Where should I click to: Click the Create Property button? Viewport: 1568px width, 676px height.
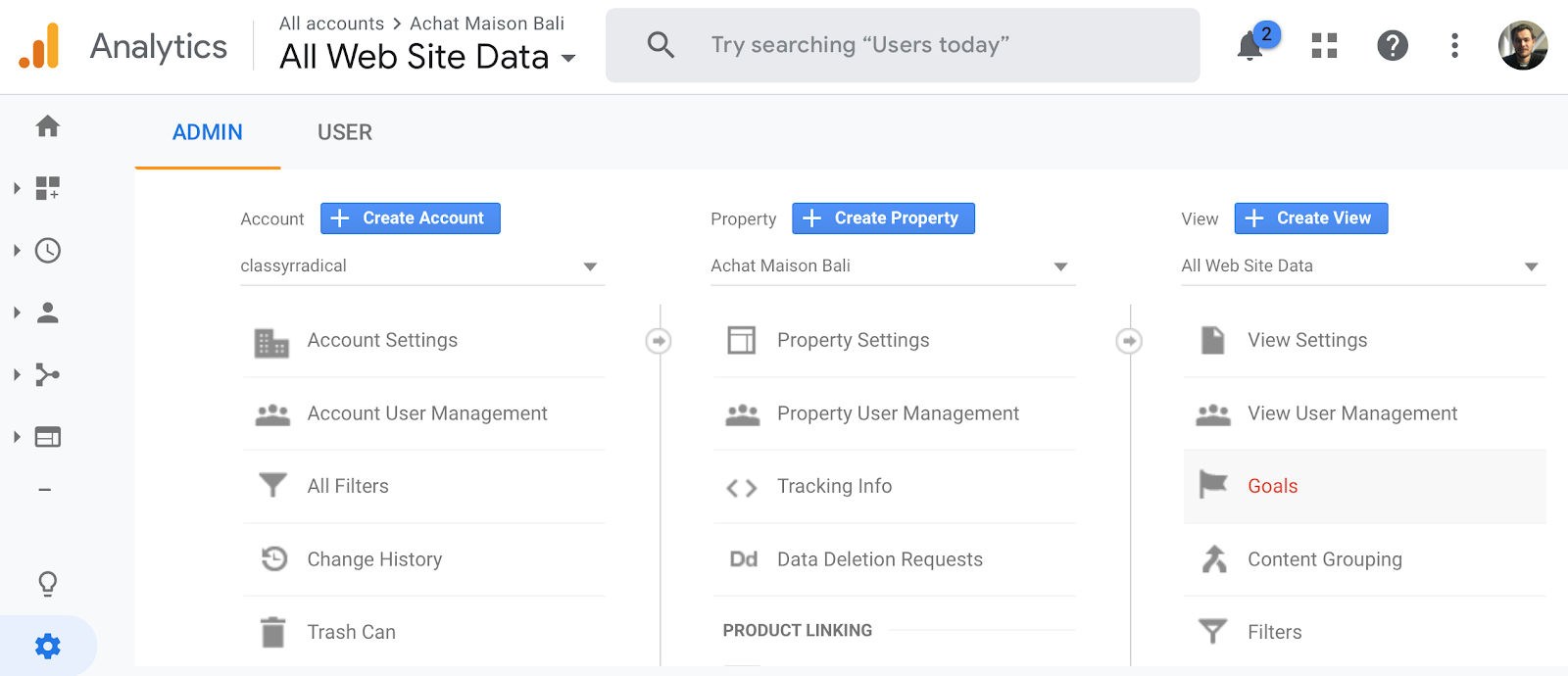click(883, 218)
